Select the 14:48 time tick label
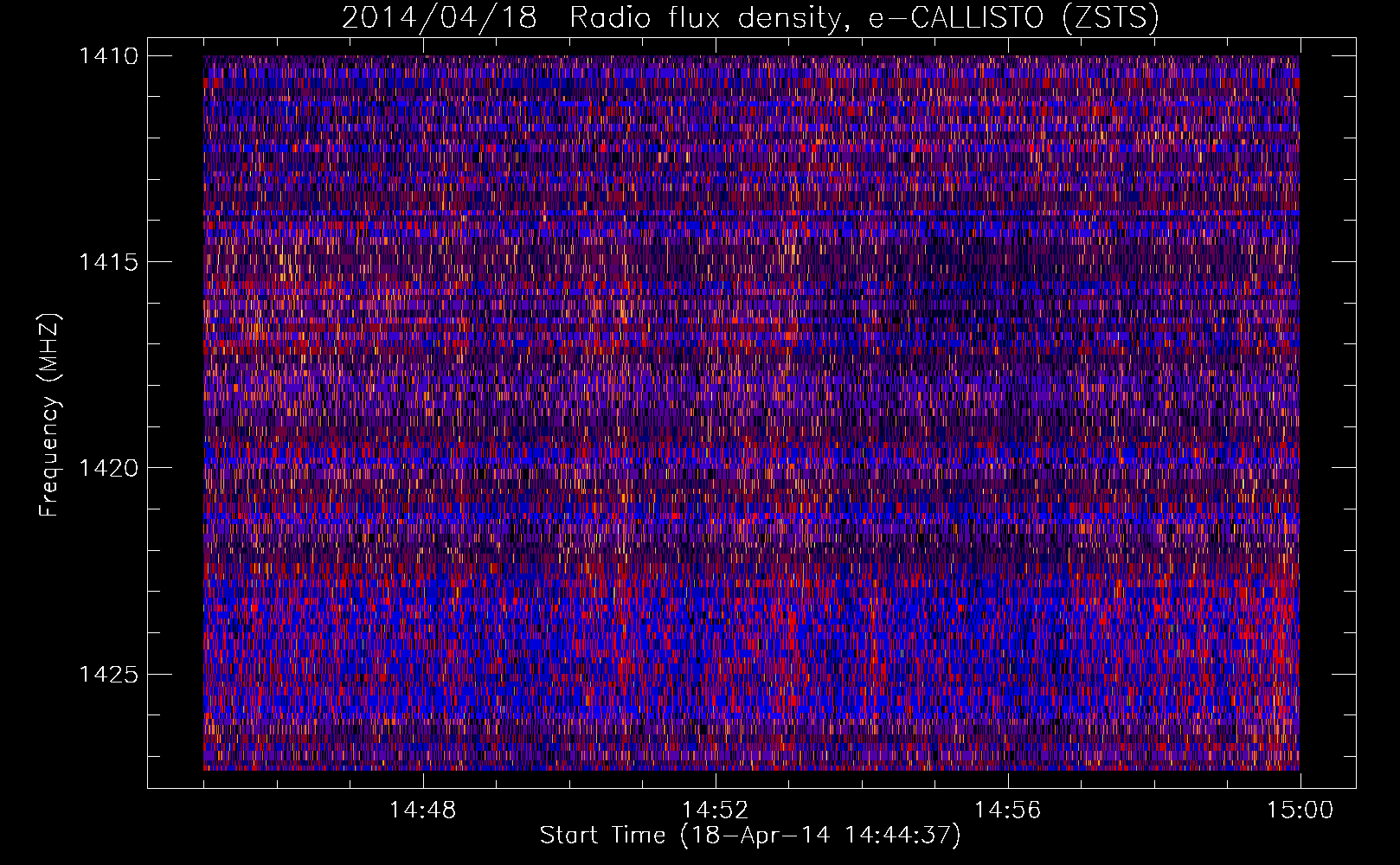Viewport: 1400px width, 865px height. click(x=423, y=811)
